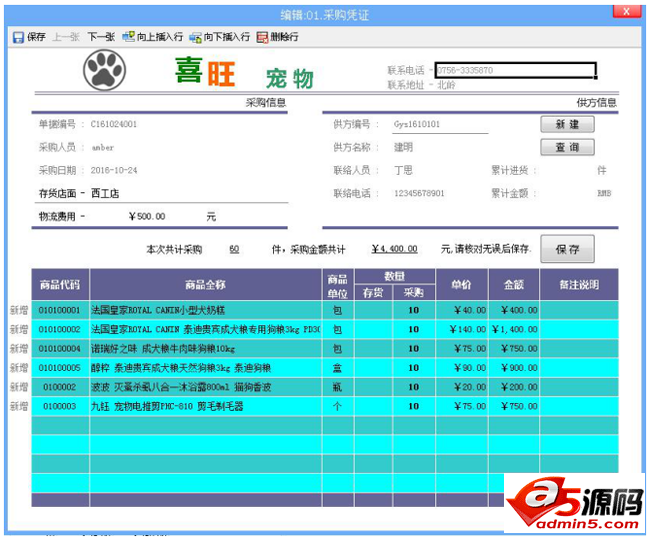Click 保存 label in the toolbar
Screen dimensions: 650x538
click(x=36, y=37)
